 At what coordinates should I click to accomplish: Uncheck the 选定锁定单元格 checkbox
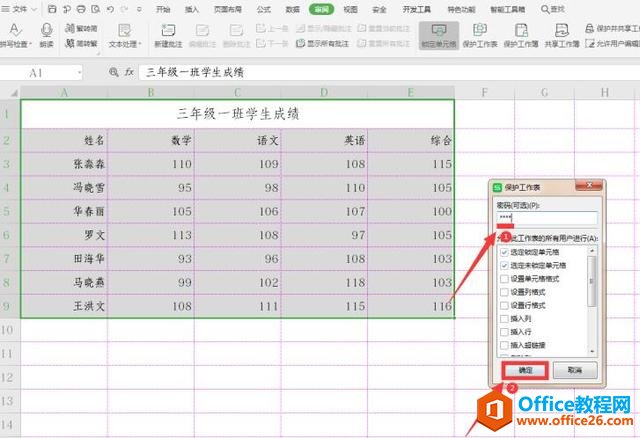tap(502, 251)
